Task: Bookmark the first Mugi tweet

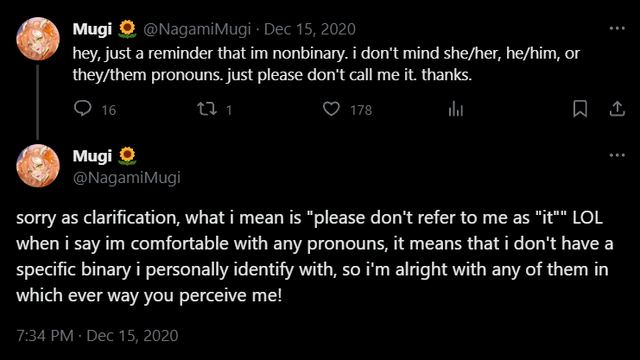Action: point(580,109)
